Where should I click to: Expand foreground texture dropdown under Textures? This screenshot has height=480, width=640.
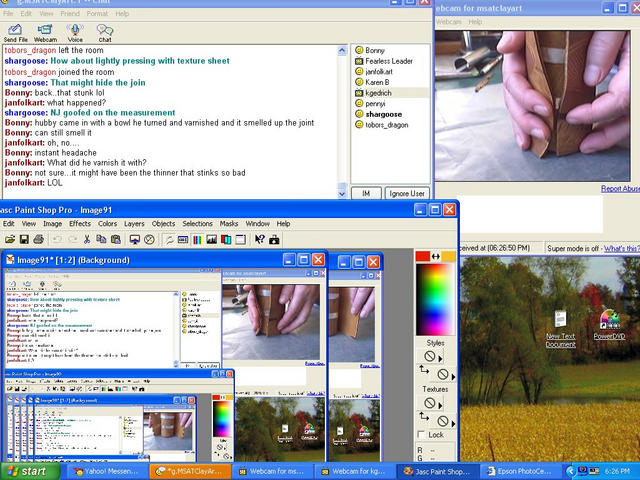pos(440,406)
